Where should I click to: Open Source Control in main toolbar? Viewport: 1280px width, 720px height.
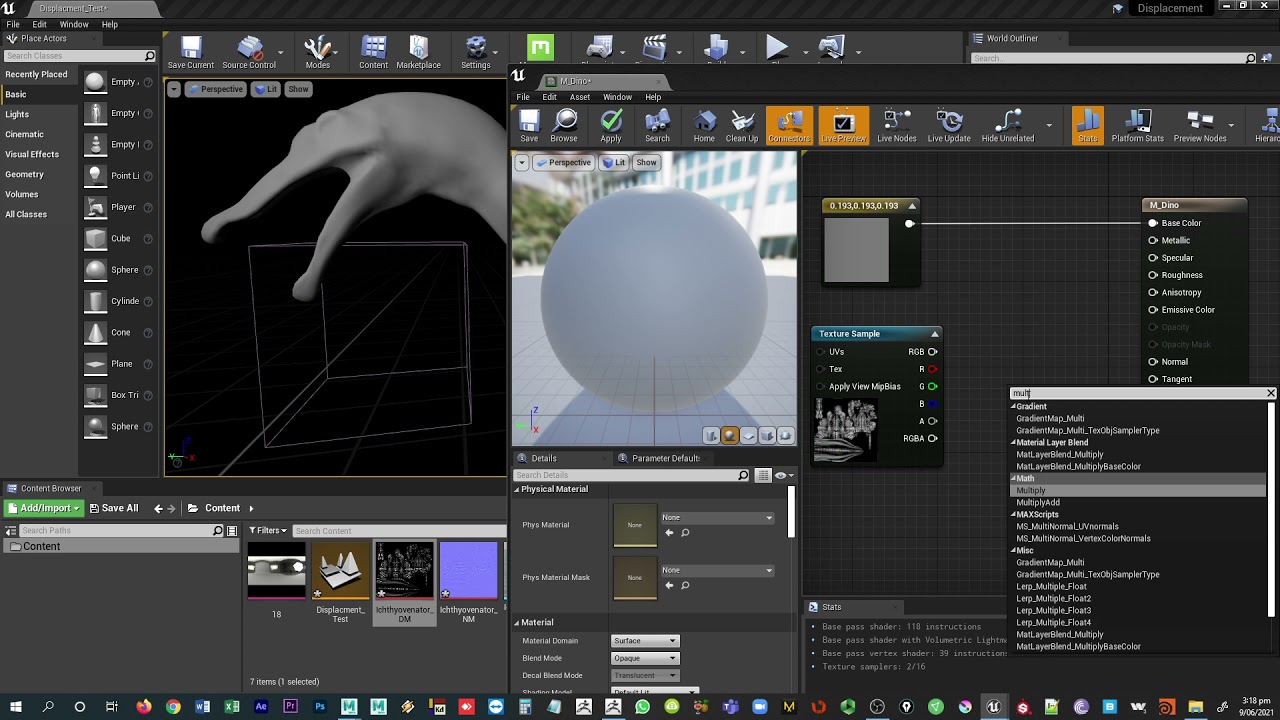pyautogui.click(x=249, y=52)
